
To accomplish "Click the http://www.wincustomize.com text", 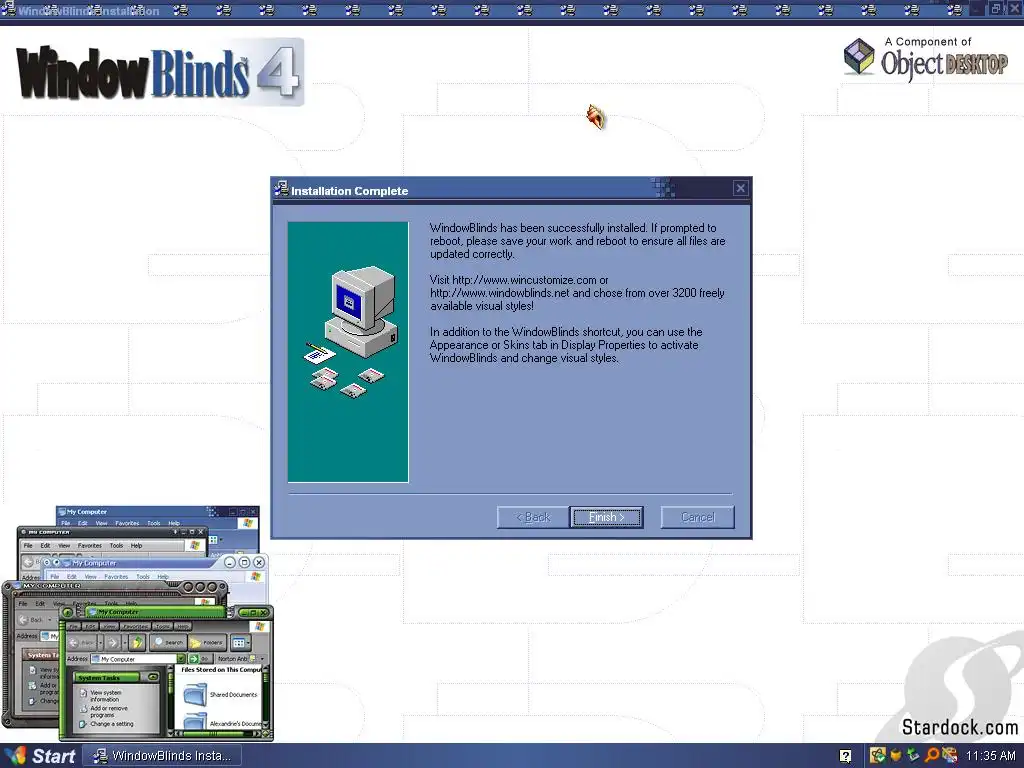I will [x=524, y=280].
